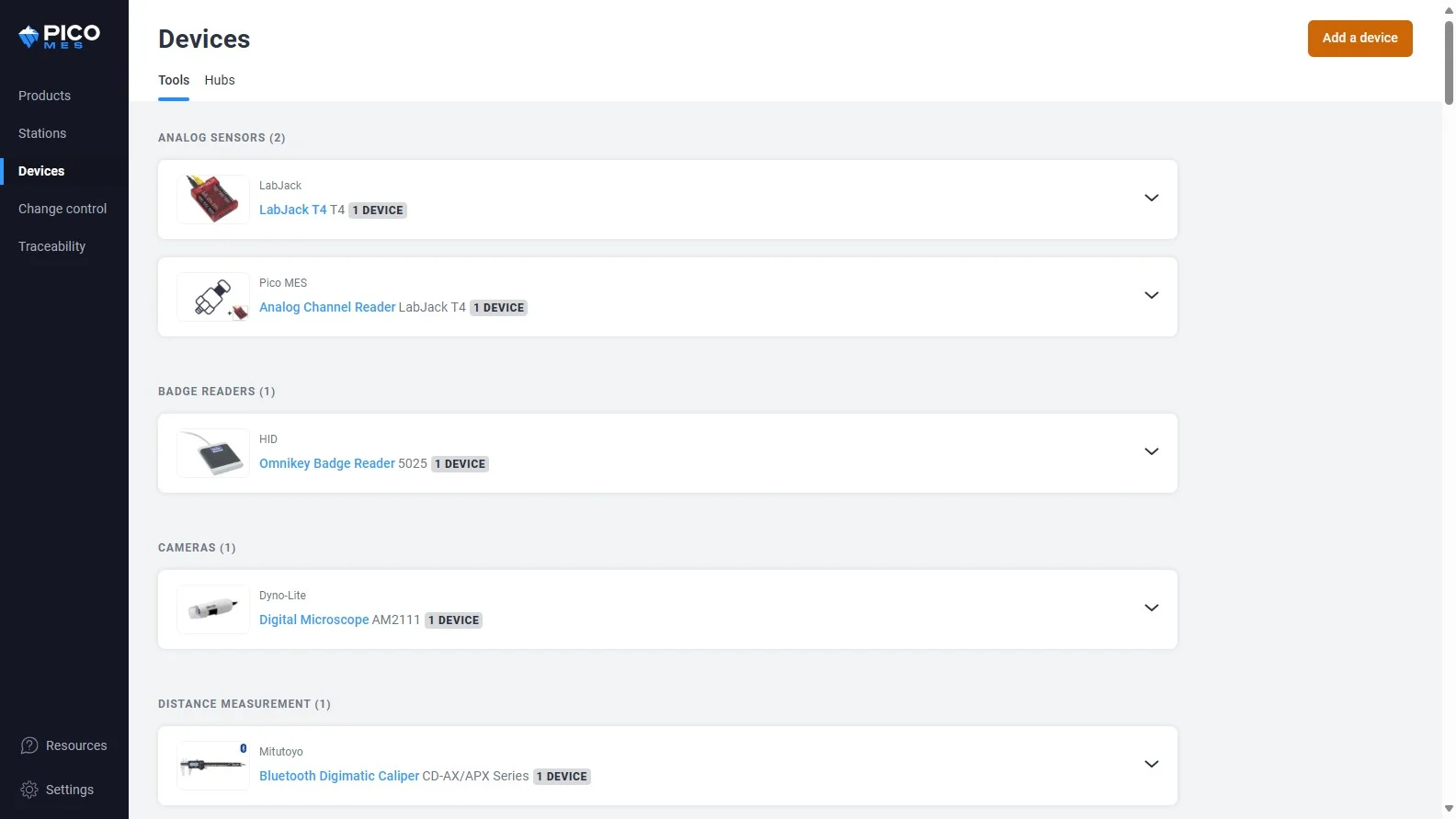Open the Analog Channel Reader link
This screenshot has height=819, width=1456.
[x=327, y=307]
